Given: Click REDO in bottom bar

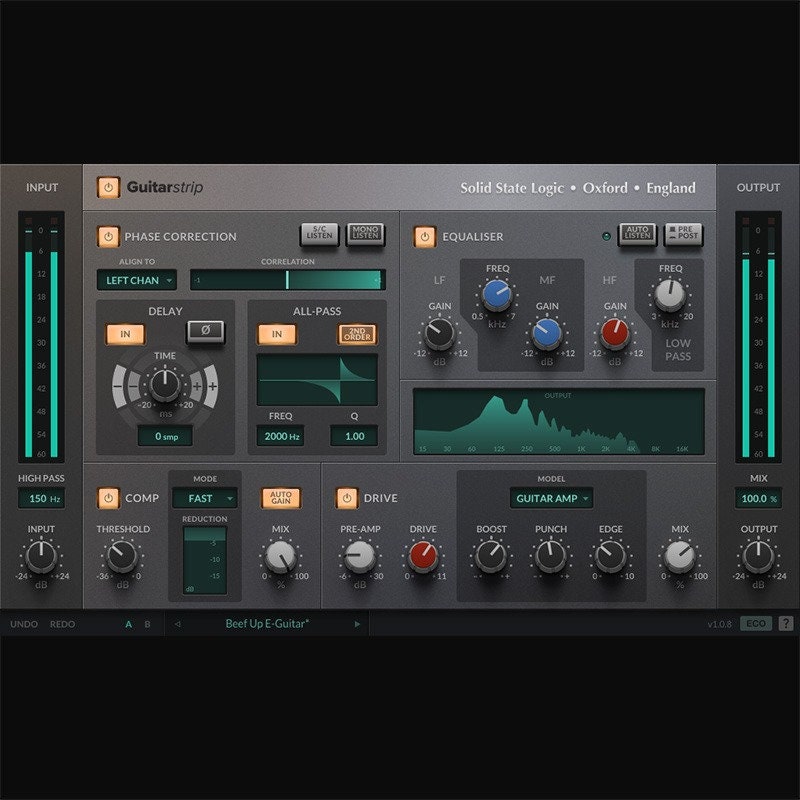Looking at the screenshot, I should coord(62,624).
